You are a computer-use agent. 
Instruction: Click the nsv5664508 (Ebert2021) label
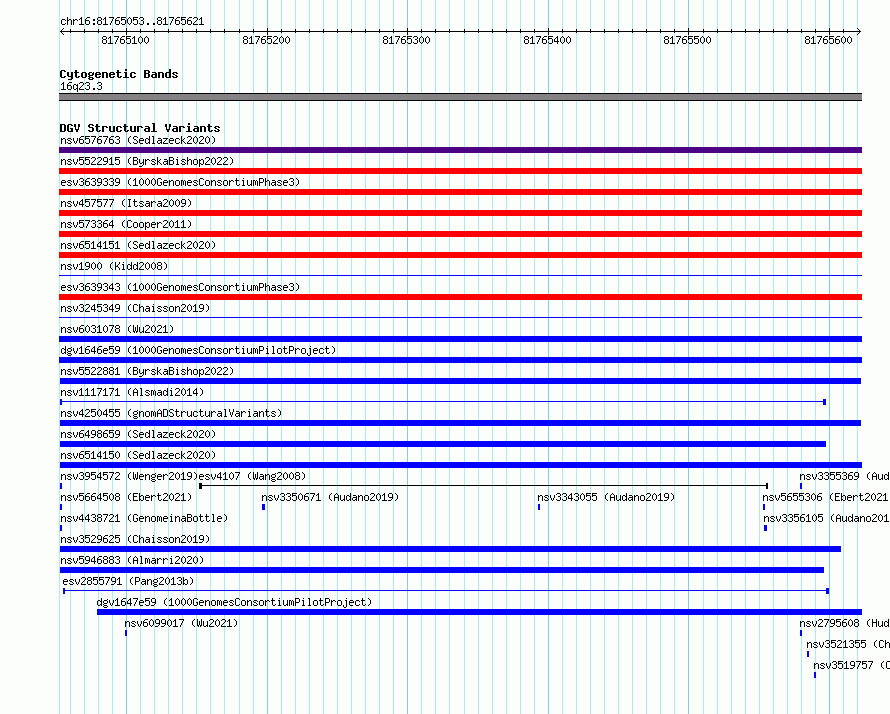click(x=126, y=497)
